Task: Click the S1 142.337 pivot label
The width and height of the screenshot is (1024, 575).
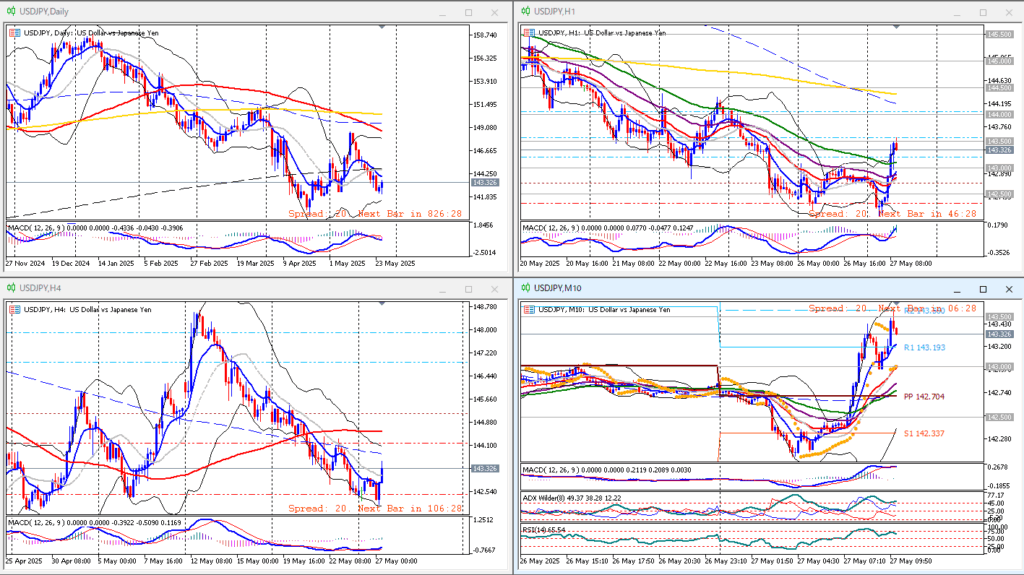Action: click(x=924, y=433)
